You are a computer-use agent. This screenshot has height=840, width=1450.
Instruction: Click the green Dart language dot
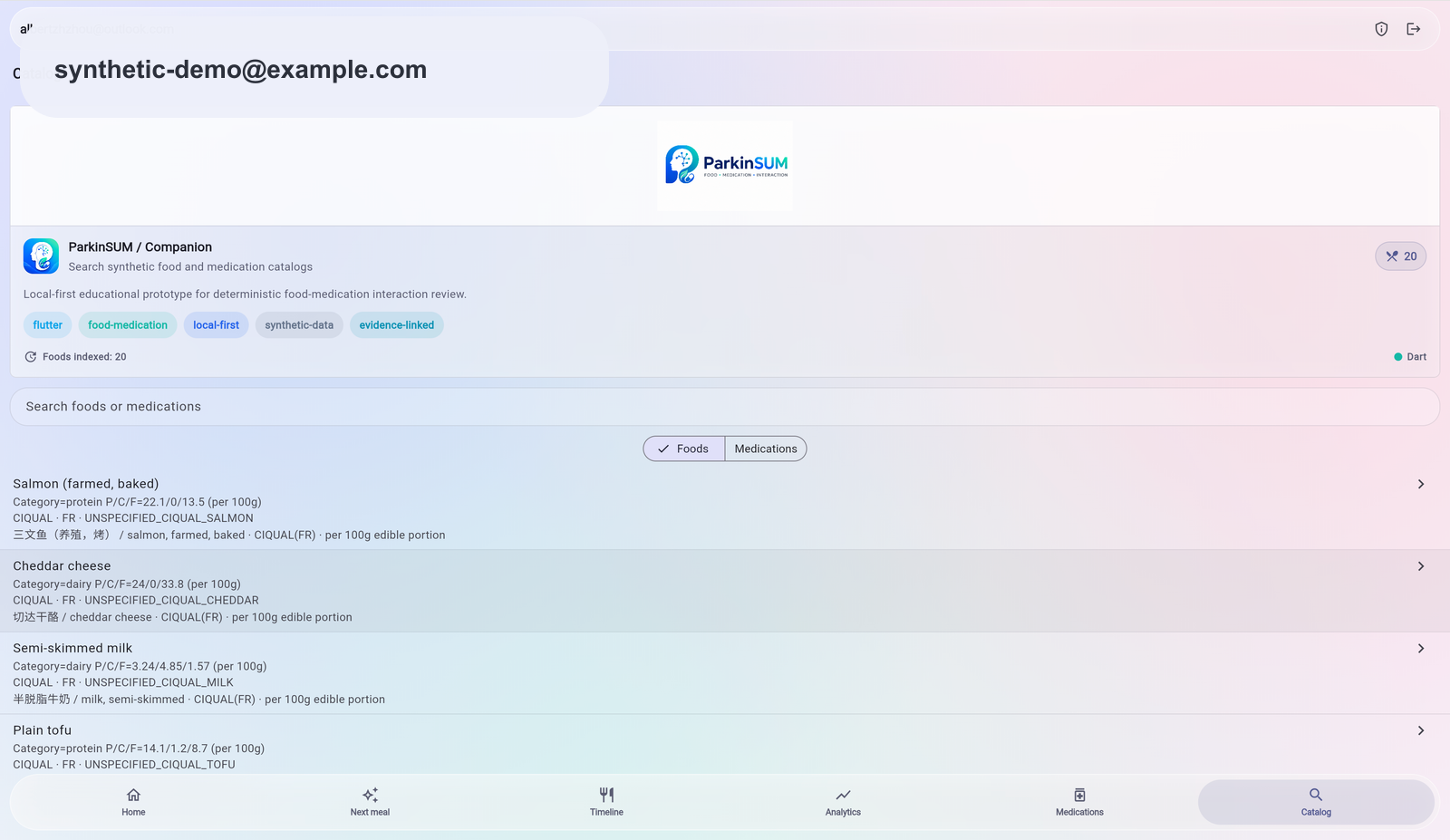click(x=1397, y=357)
